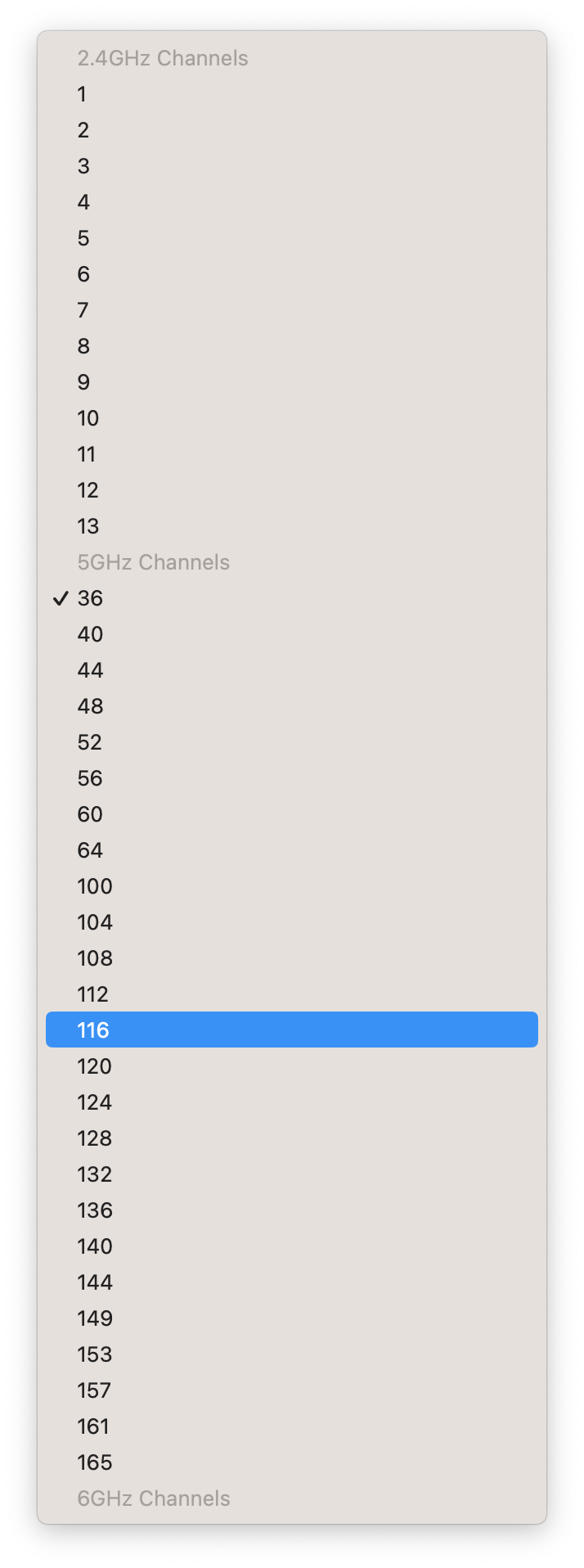Select channel 120 below the highlighted entry
This screenshot has width=584, height=1568.
tap(94, 1066)
